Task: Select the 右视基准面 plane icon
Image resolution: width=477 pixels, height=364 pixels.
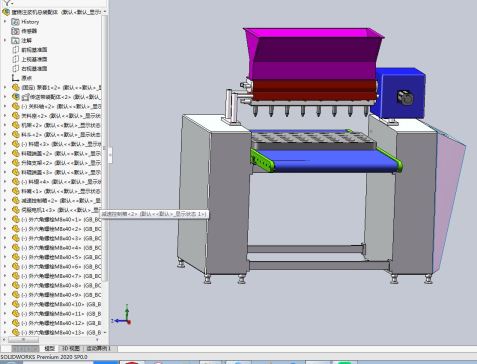Action: [x=15, y=68]
